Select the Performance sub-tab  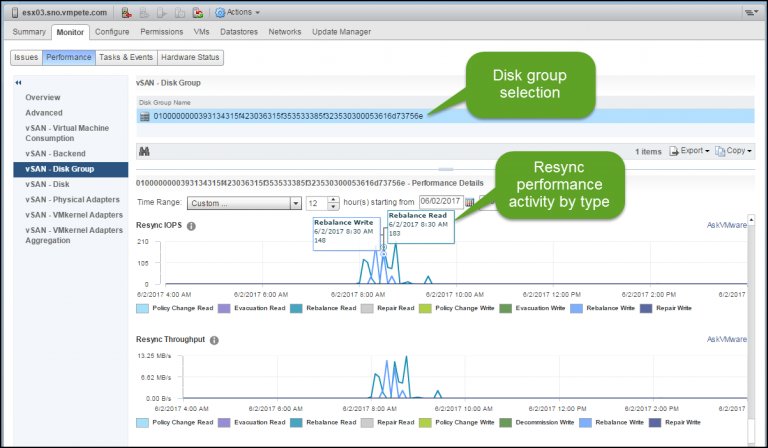69,57
